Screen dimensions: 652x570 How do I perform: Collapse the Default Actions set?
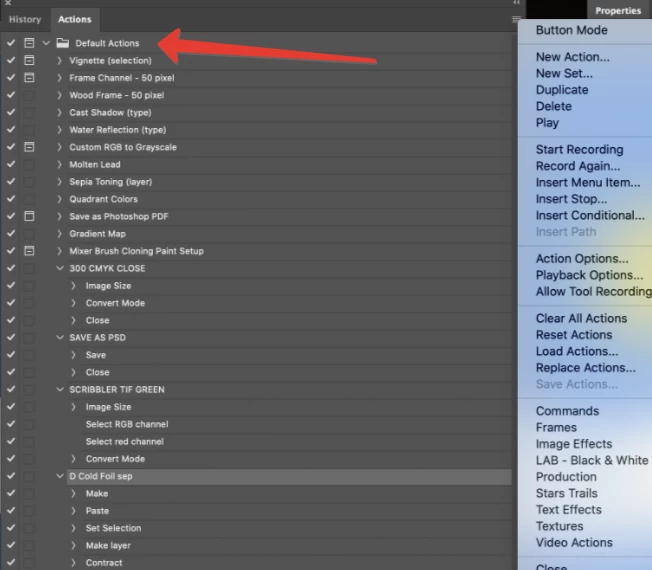[46, 43]
